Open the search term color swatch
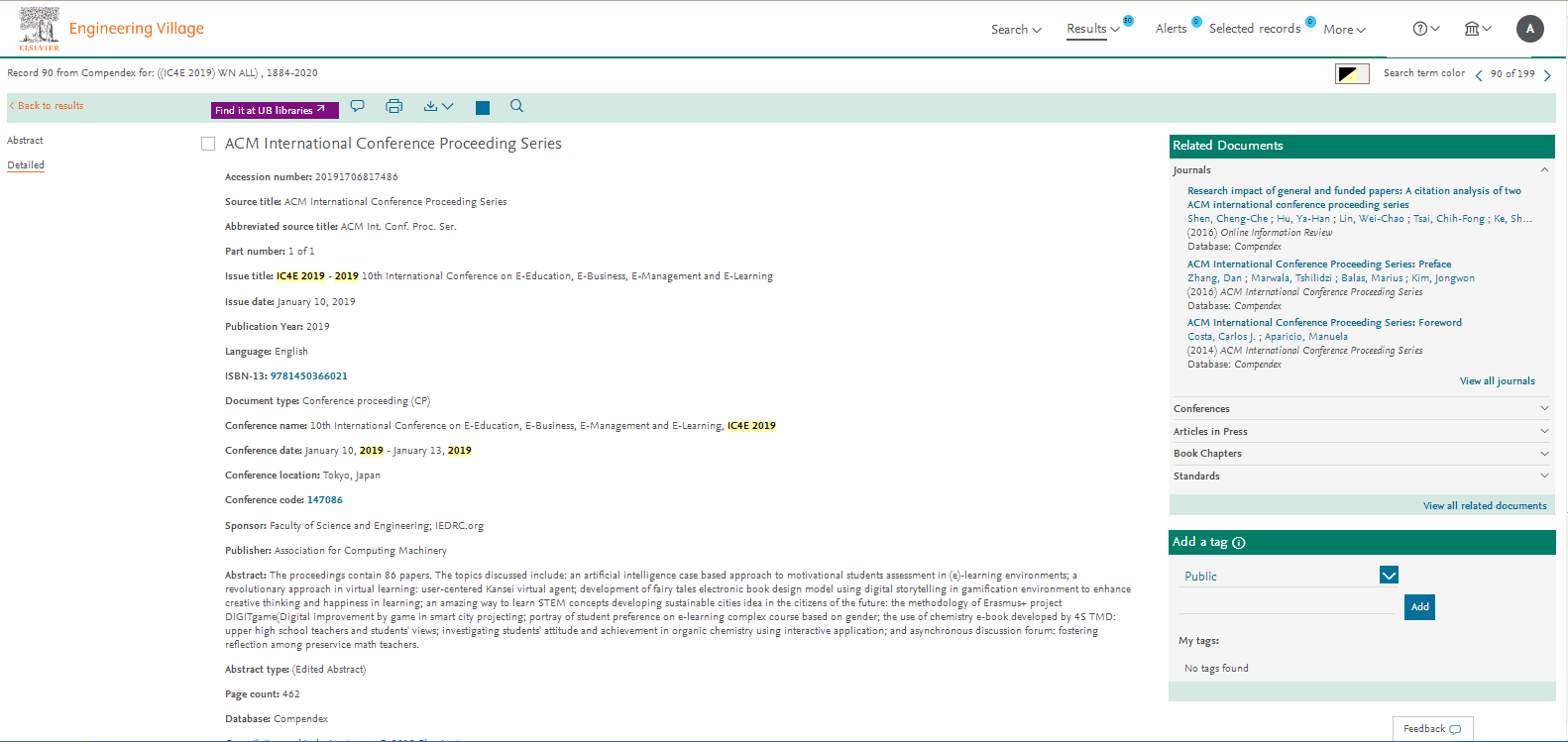Image resolution: width=1568 pixels, height=742 pixels. point(1352,73)
